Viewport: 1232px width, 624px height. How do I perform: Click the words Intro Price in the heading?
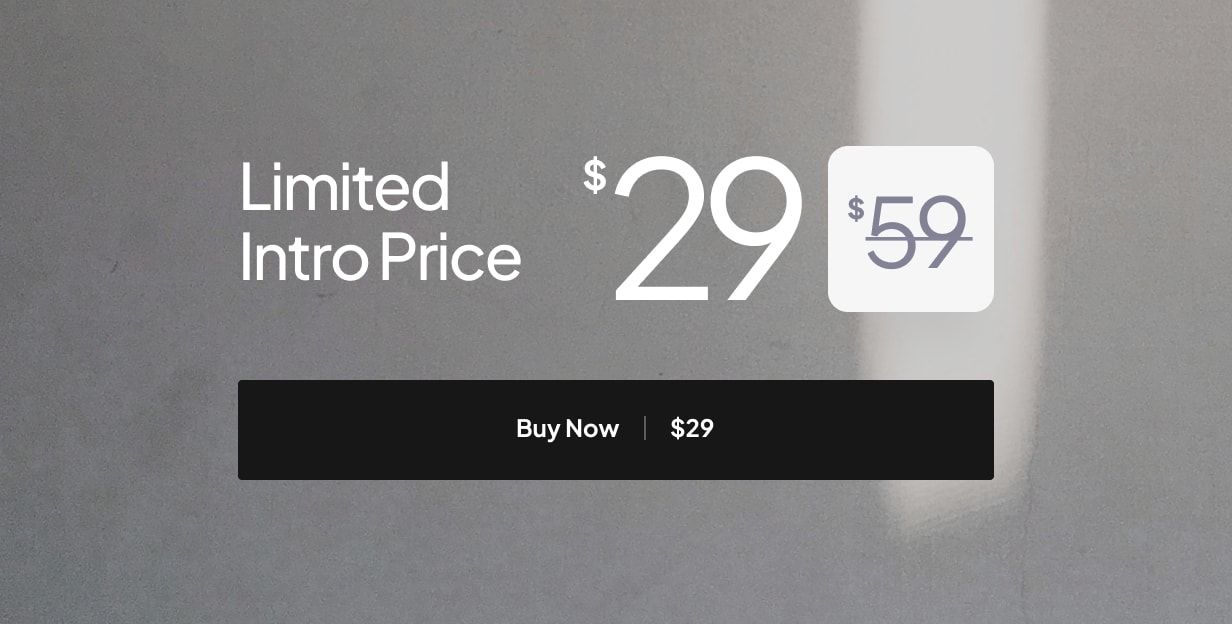pyautogui.click(x=381, y=257)
